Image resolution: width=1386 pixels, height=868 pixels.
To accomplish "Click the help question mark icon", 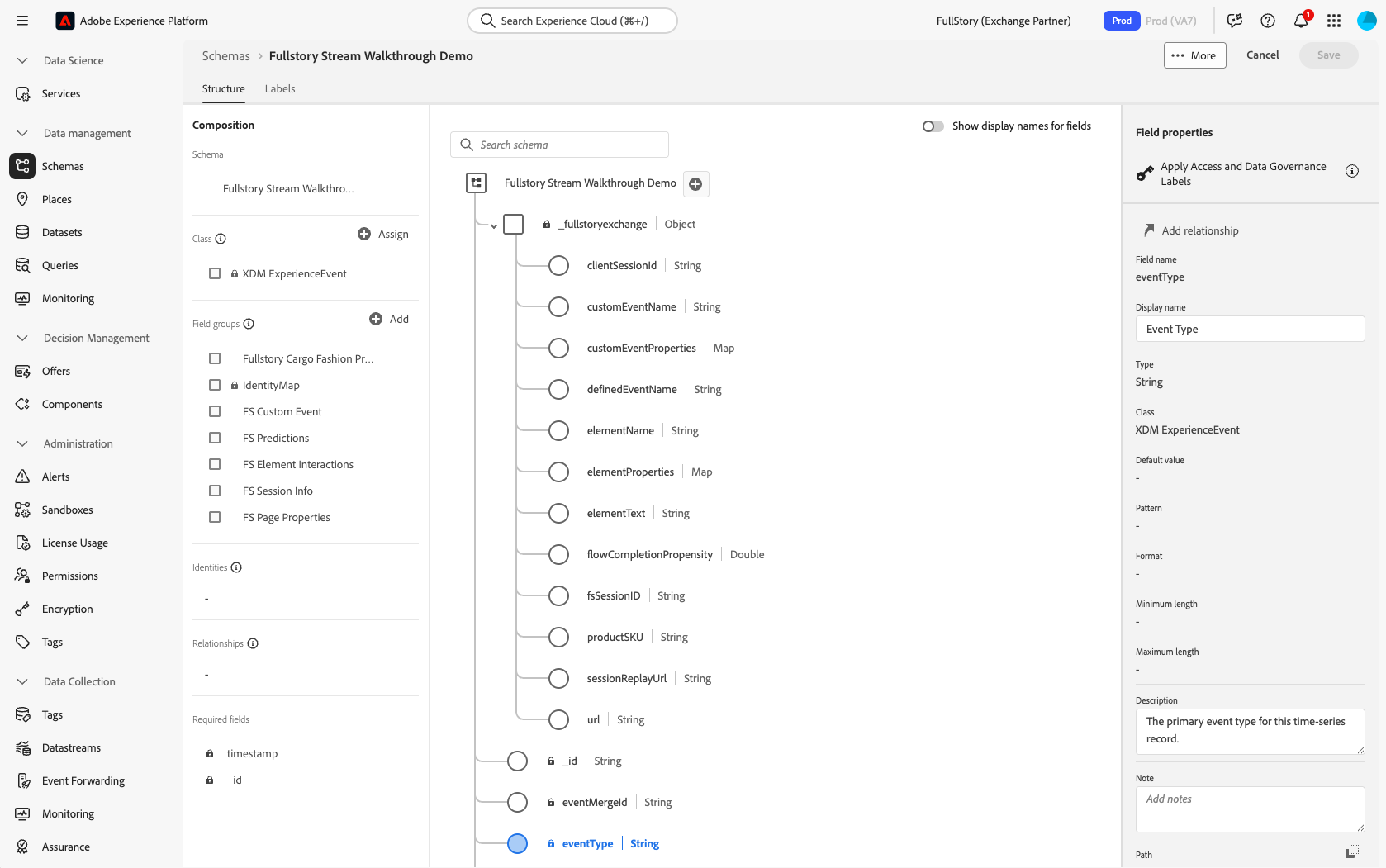I will pos(1268,21).
